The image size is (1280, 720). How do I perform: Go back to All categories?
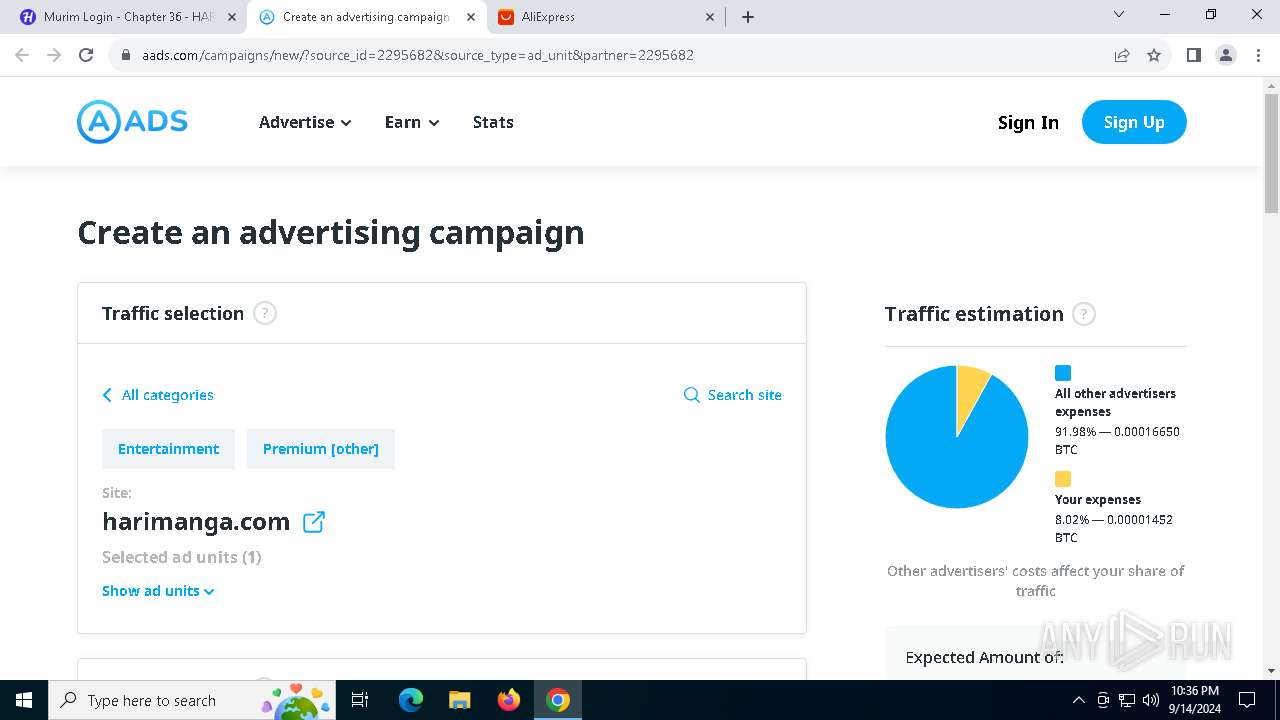(158, 395)
